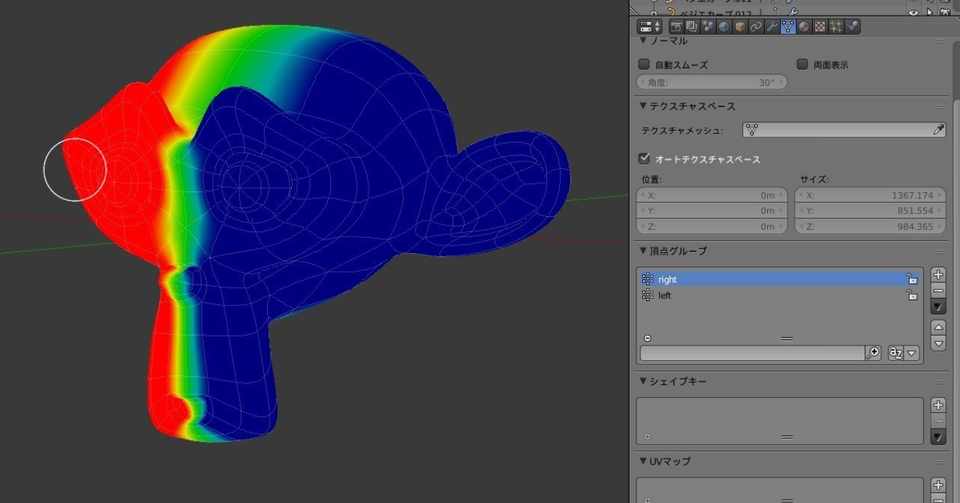960x503 pixels.
Task: Open the Material tab sphere icon
Action: coord(804,26)
